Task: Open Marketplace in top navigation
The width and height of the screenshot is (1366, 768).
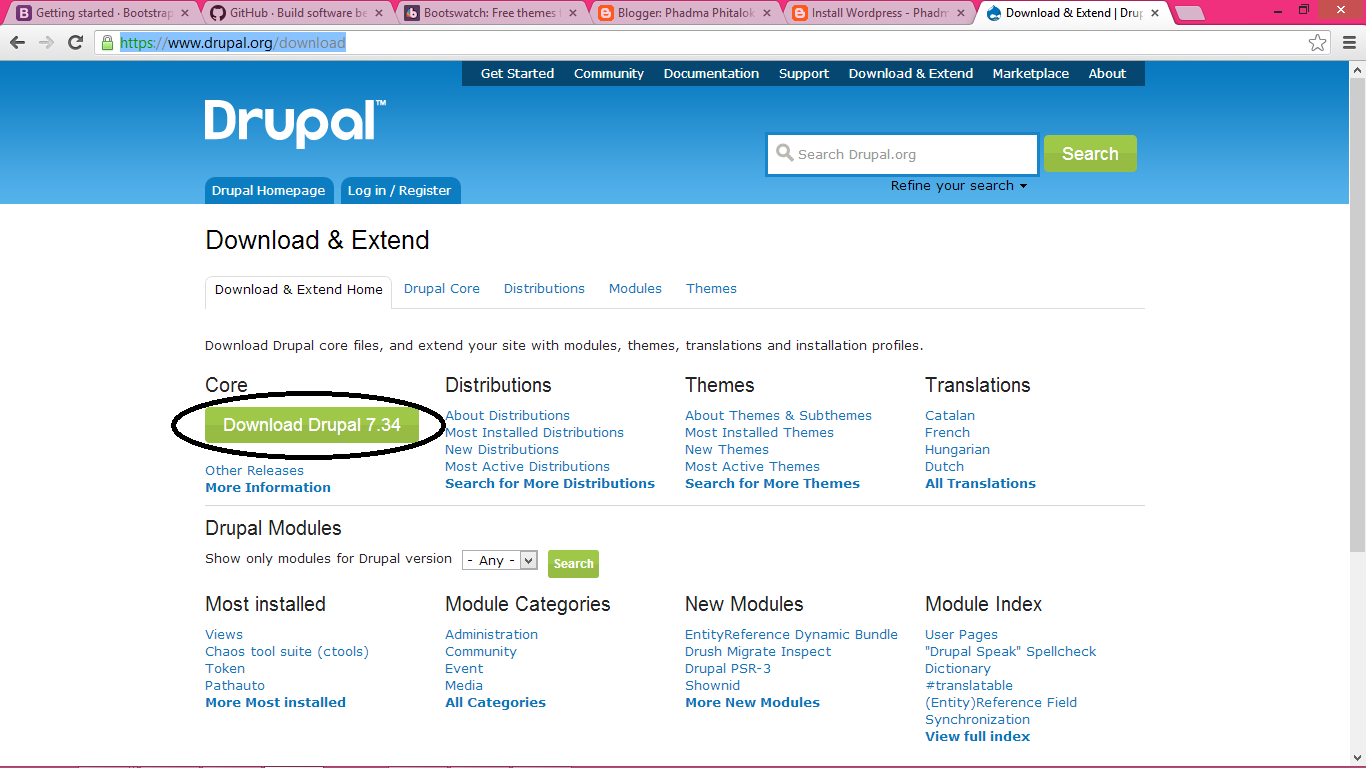Action: 1031,73
